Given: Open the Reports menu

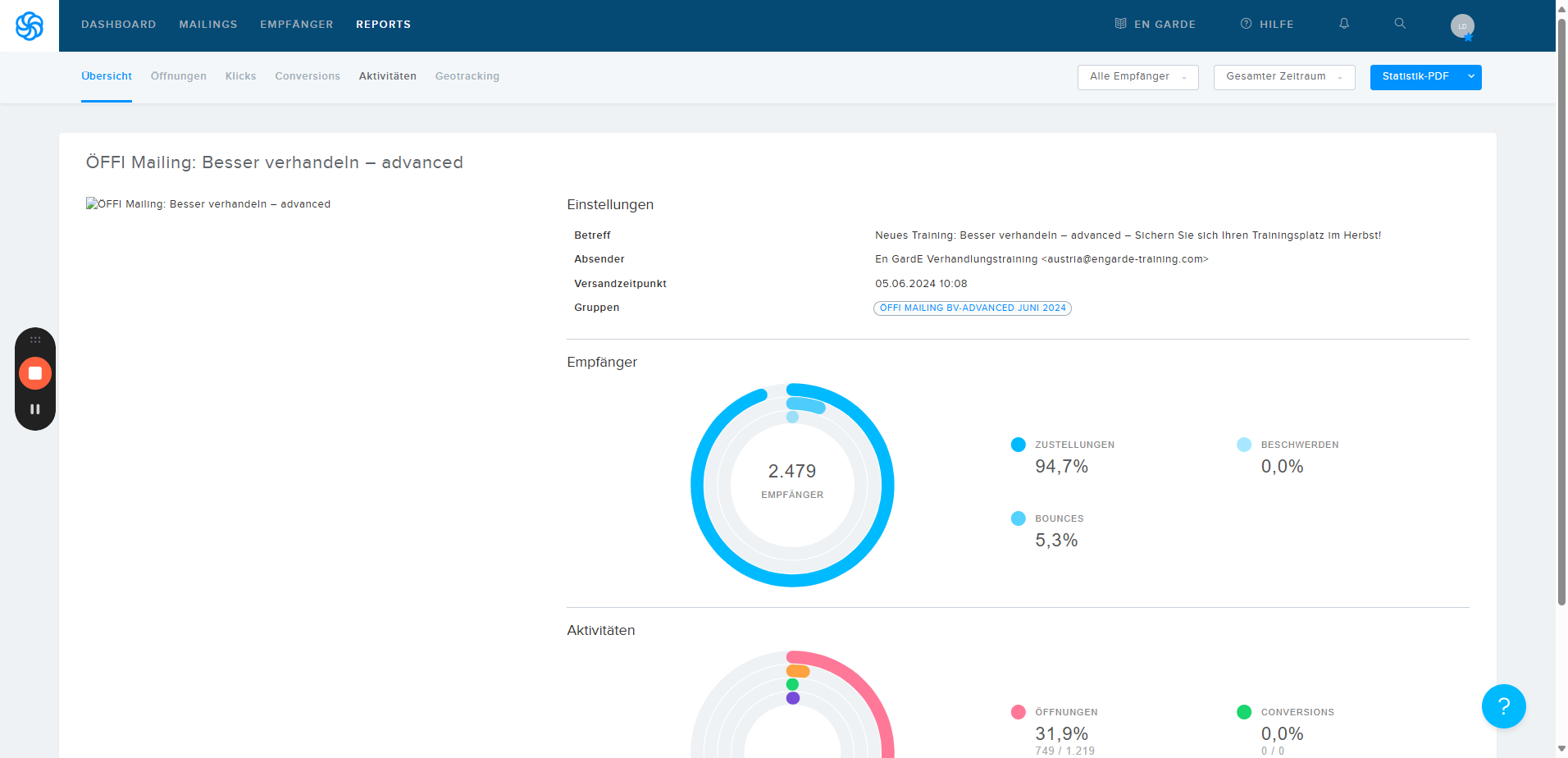Looking at the screenshot, I should tap(384, 25).
